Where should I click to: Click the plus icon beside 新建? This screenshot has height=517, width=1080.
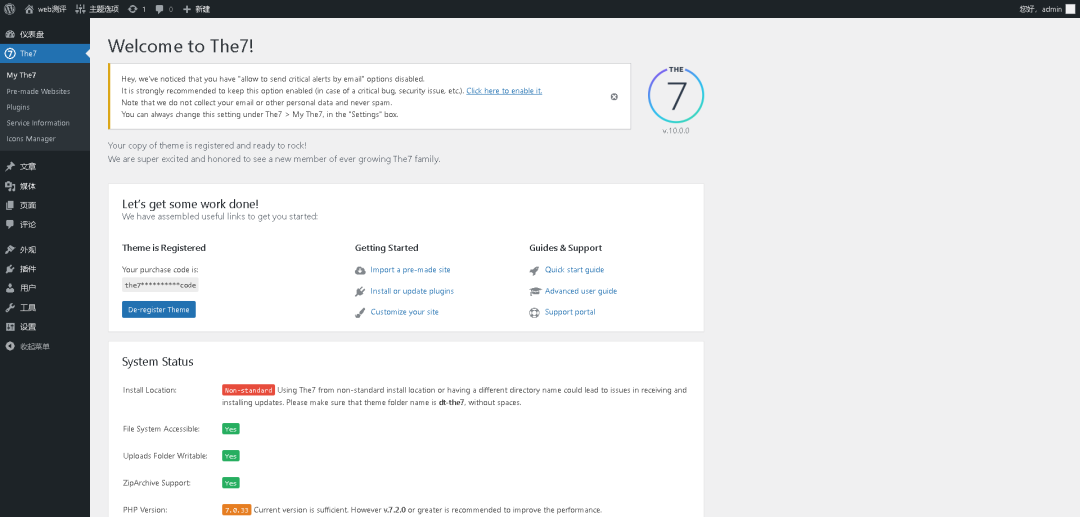coord(187,9)
